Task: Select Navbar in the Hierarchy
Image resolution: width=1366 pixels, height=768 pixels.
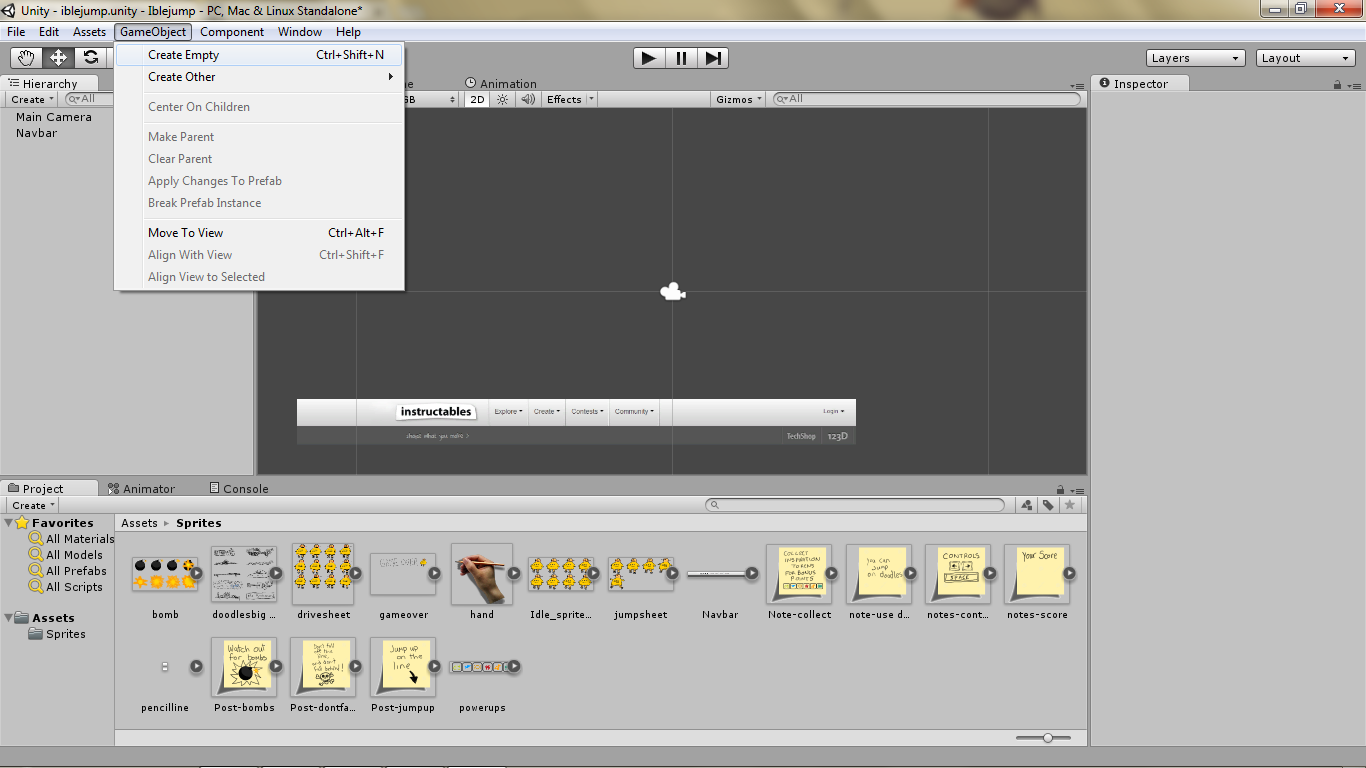Action: point(36,133)
